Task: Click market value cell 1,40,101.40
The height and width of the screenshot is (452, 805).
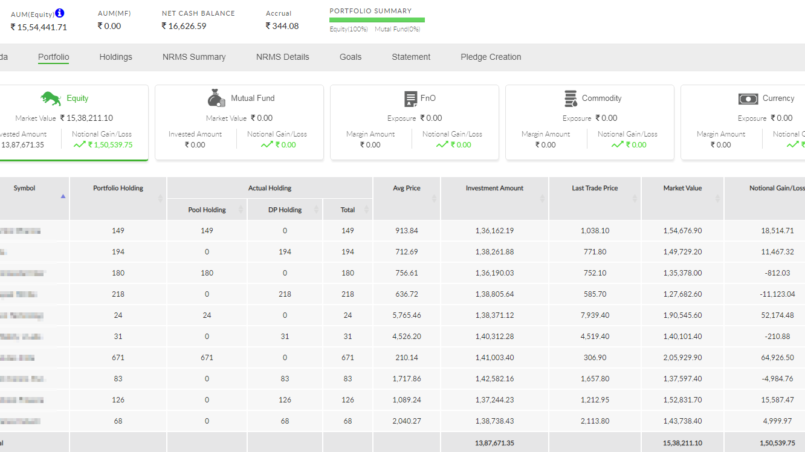Action: (x=682, y=336)
